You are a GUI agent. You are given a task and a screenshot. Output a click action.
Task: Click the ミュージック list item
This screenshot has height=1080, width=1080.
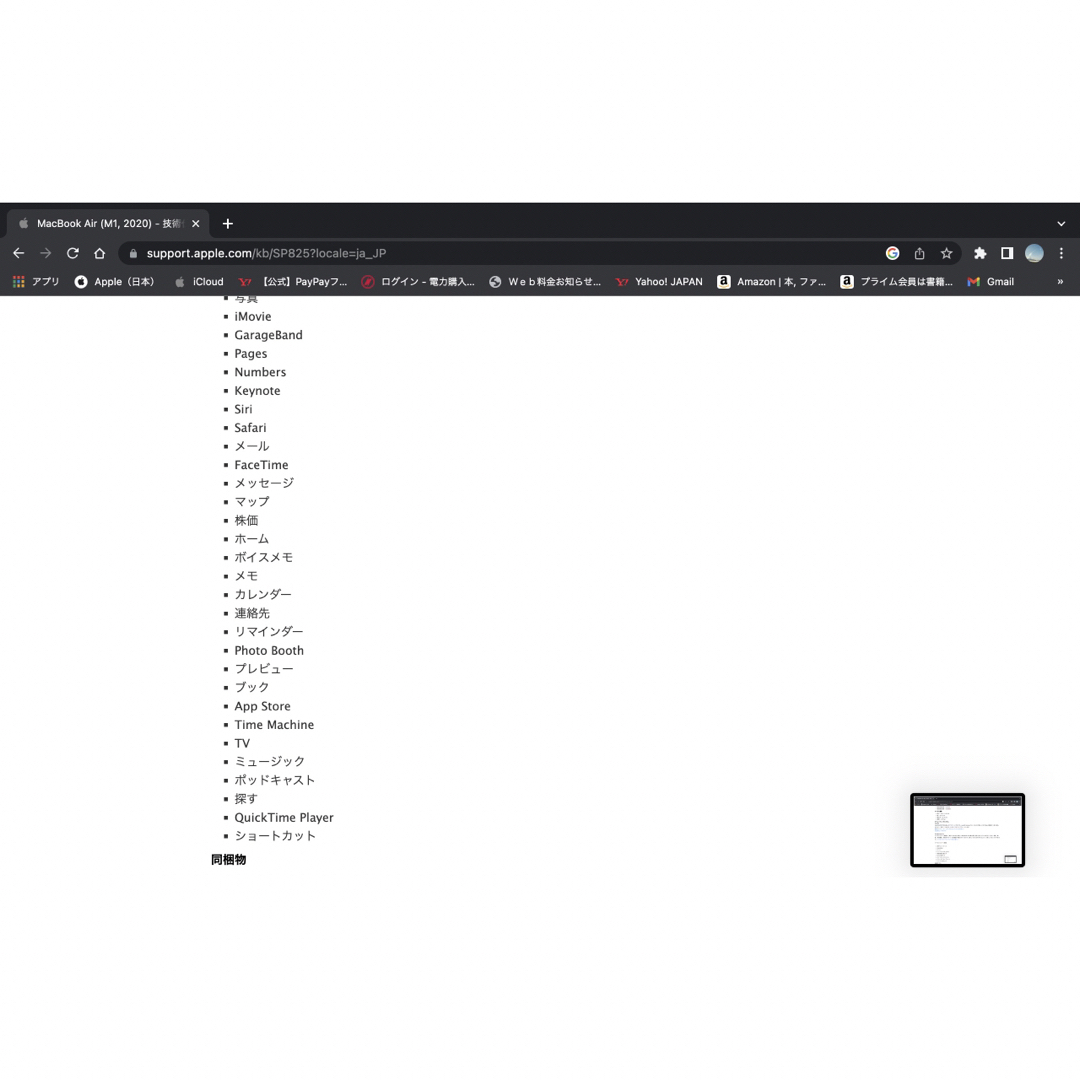pos(269,762)
